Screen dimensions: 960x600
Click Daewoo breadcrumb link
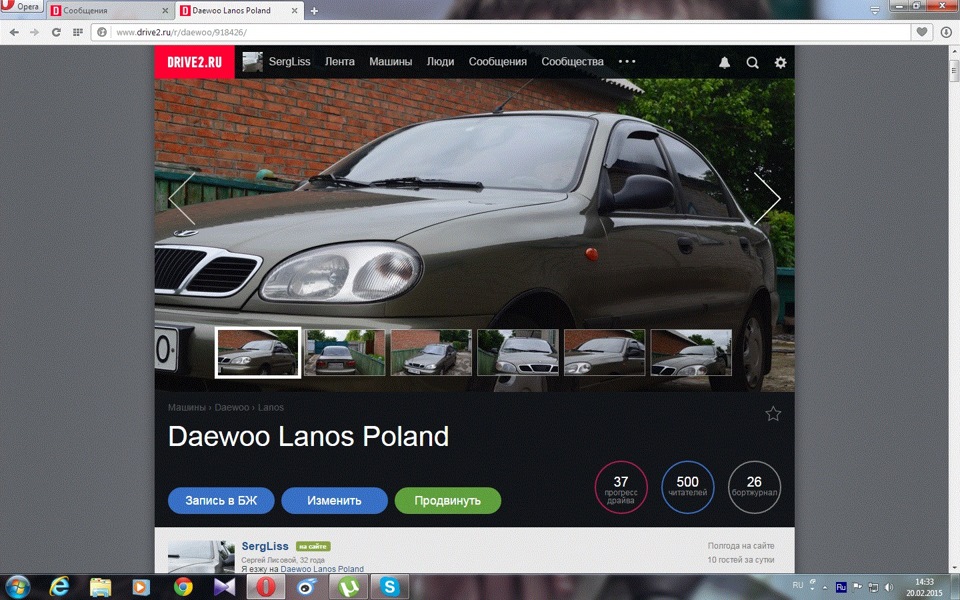tap(231, 407)
